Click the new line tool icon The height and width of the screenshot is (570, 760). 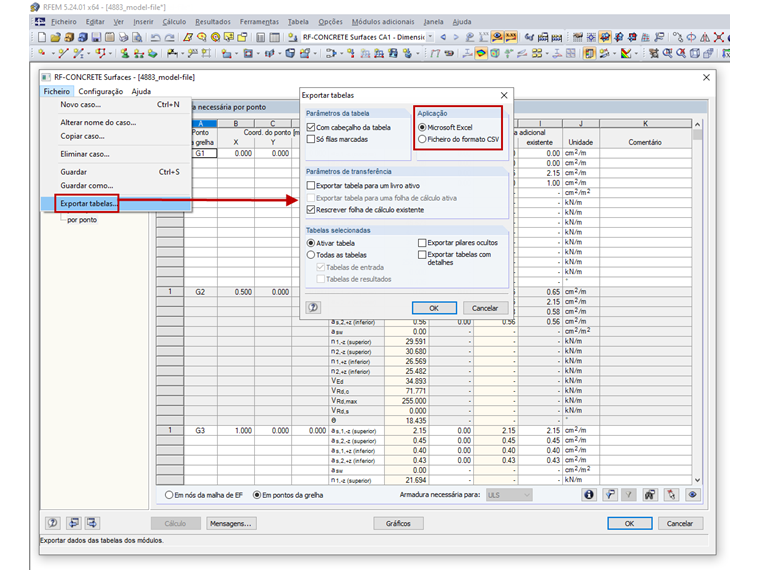coord(63,53)
